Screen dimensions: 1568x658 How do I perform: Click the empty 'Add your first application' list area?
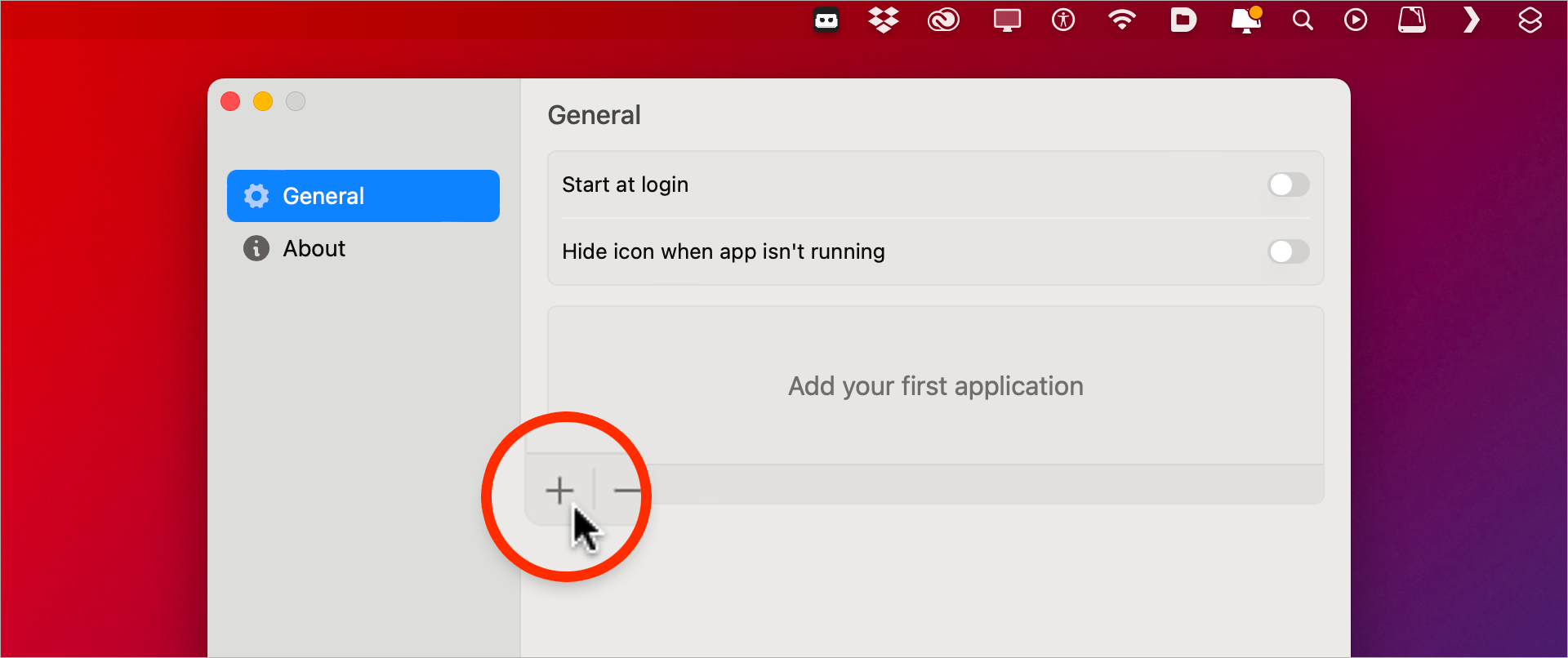(x=935, y=385)
